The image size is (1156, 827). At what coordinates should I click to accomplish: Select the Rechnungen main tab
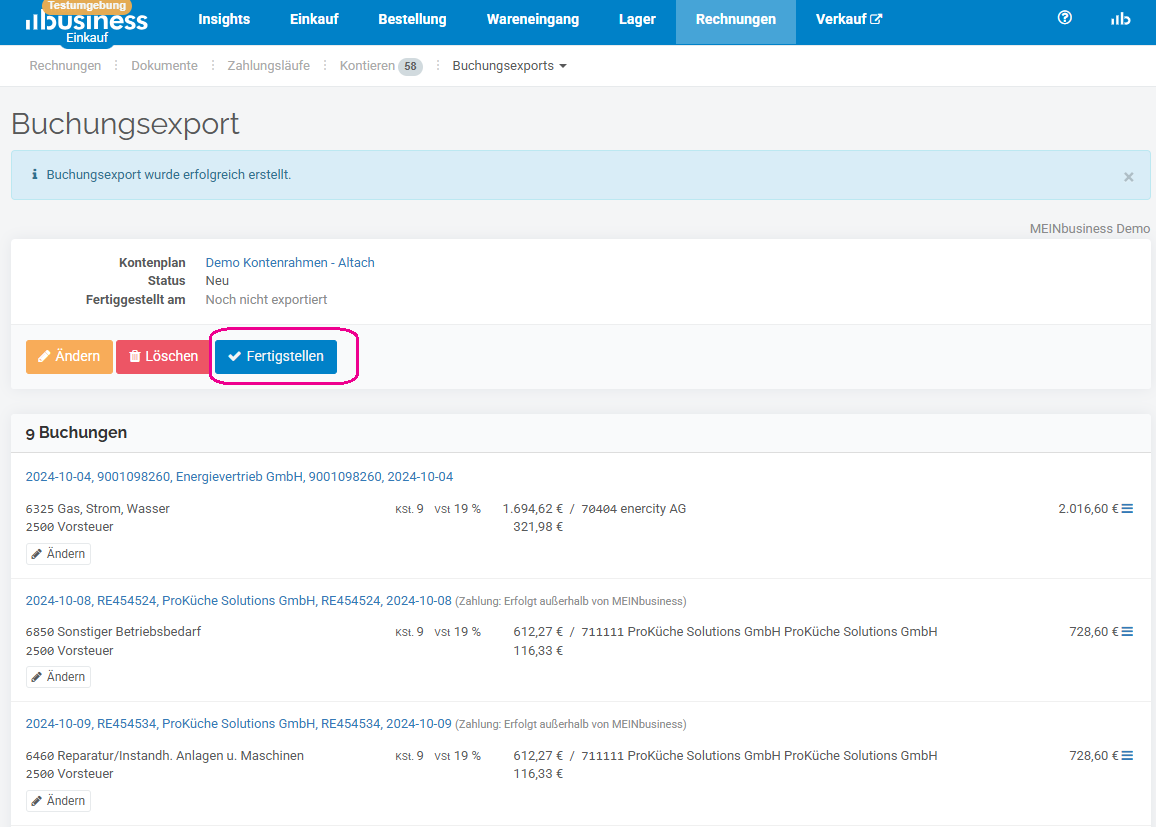(x=736, y=21)
